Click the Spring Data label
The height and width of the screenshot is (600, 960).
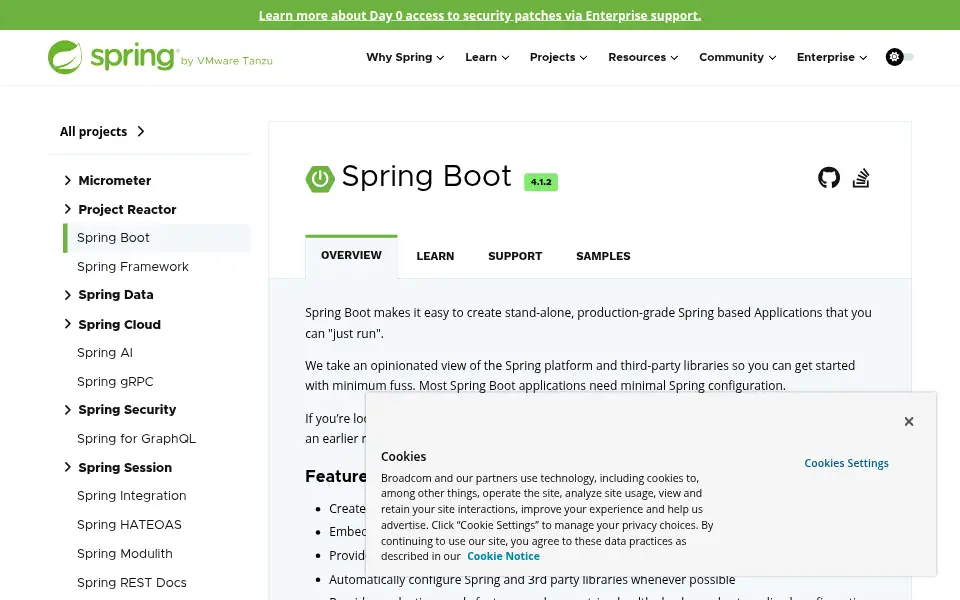coord(116,294)
